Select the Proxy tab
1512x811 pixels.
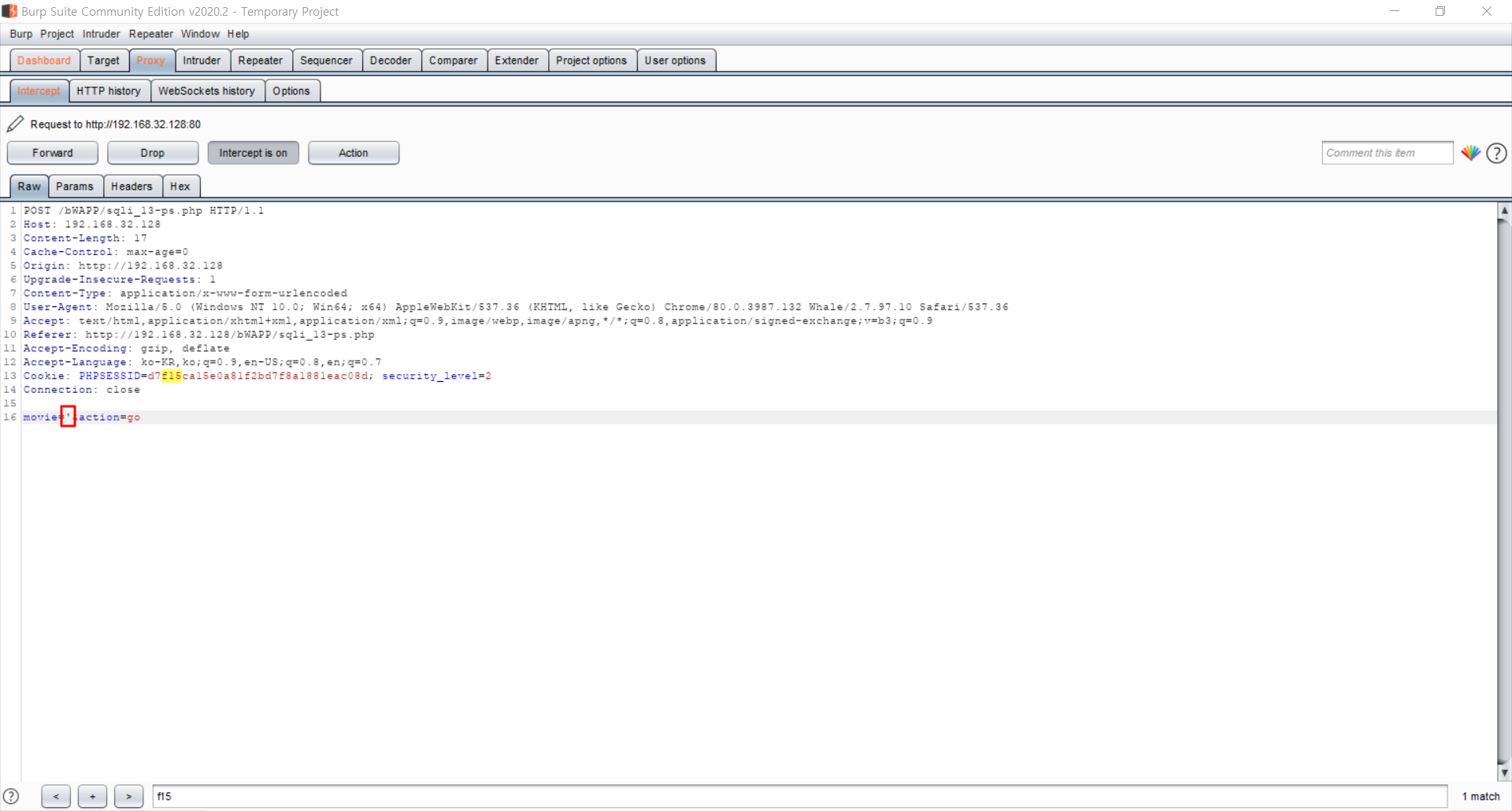pos(150,61)
